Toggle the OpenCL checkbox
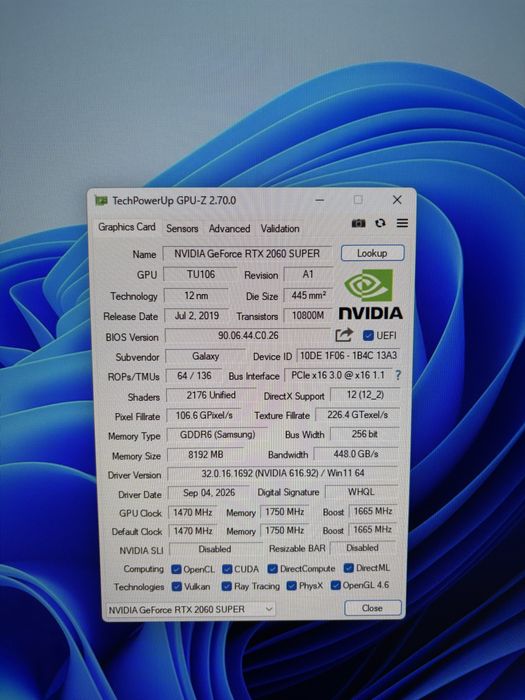525x700 pixels. [x=176, y=569]
